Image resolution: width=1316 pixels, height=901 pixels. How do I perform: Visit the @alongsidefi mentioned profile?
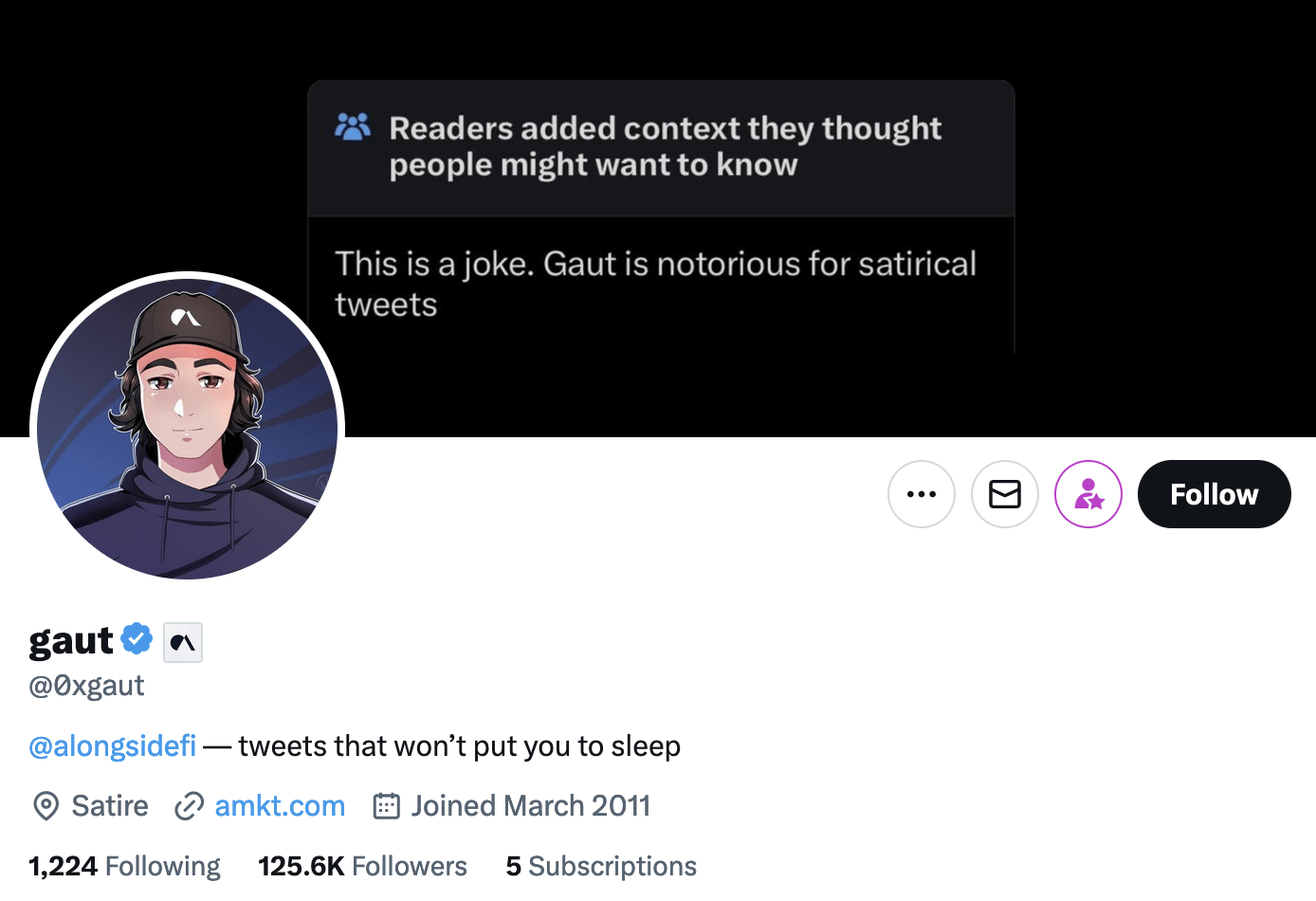[x=112, y=745]
